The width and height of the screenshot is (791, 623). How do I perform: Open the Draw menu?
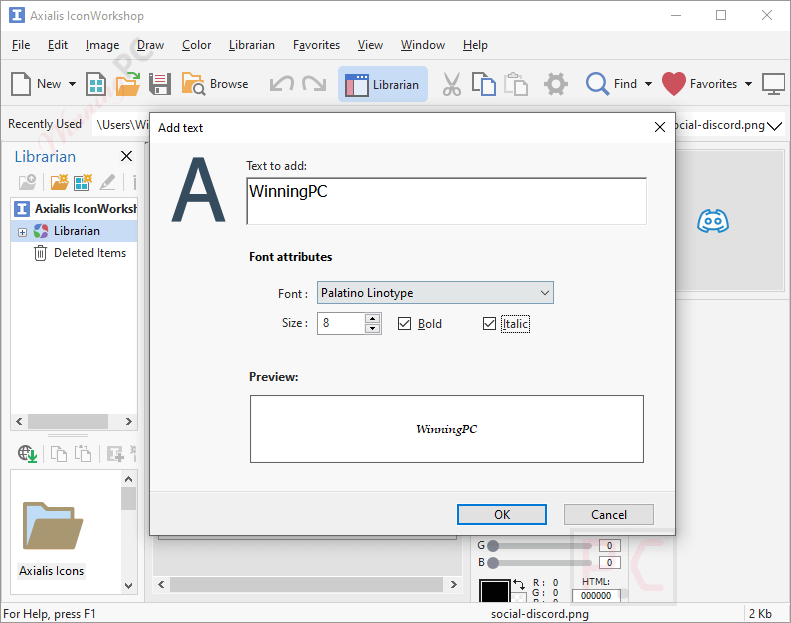click(150, 45)
